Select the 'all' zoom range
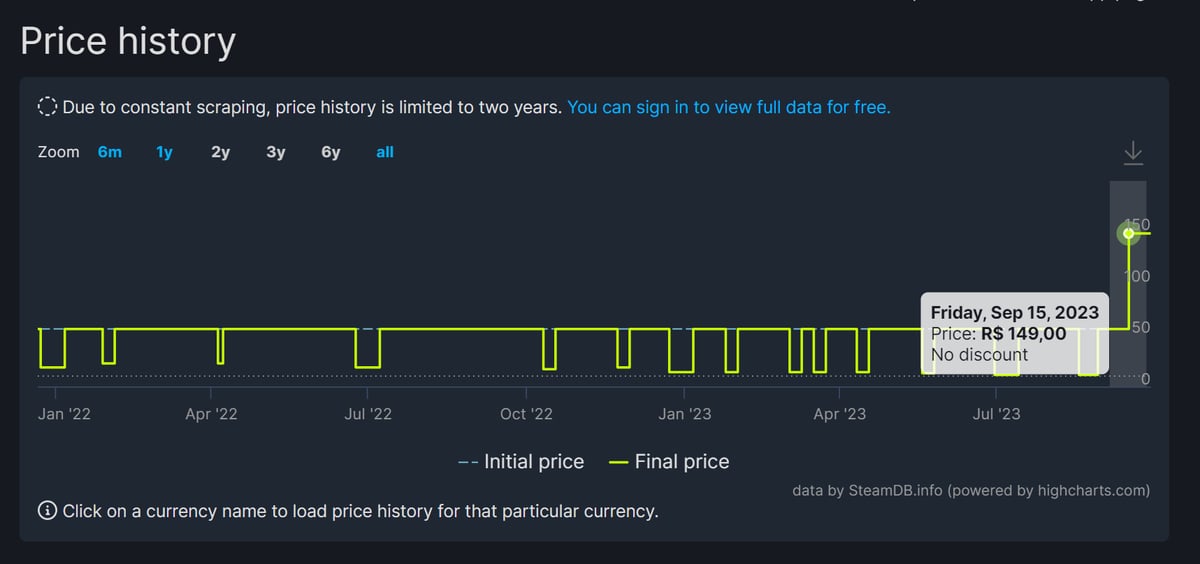Image resolution: width=1200 pixels, height=564 pixels. (385, 152)
